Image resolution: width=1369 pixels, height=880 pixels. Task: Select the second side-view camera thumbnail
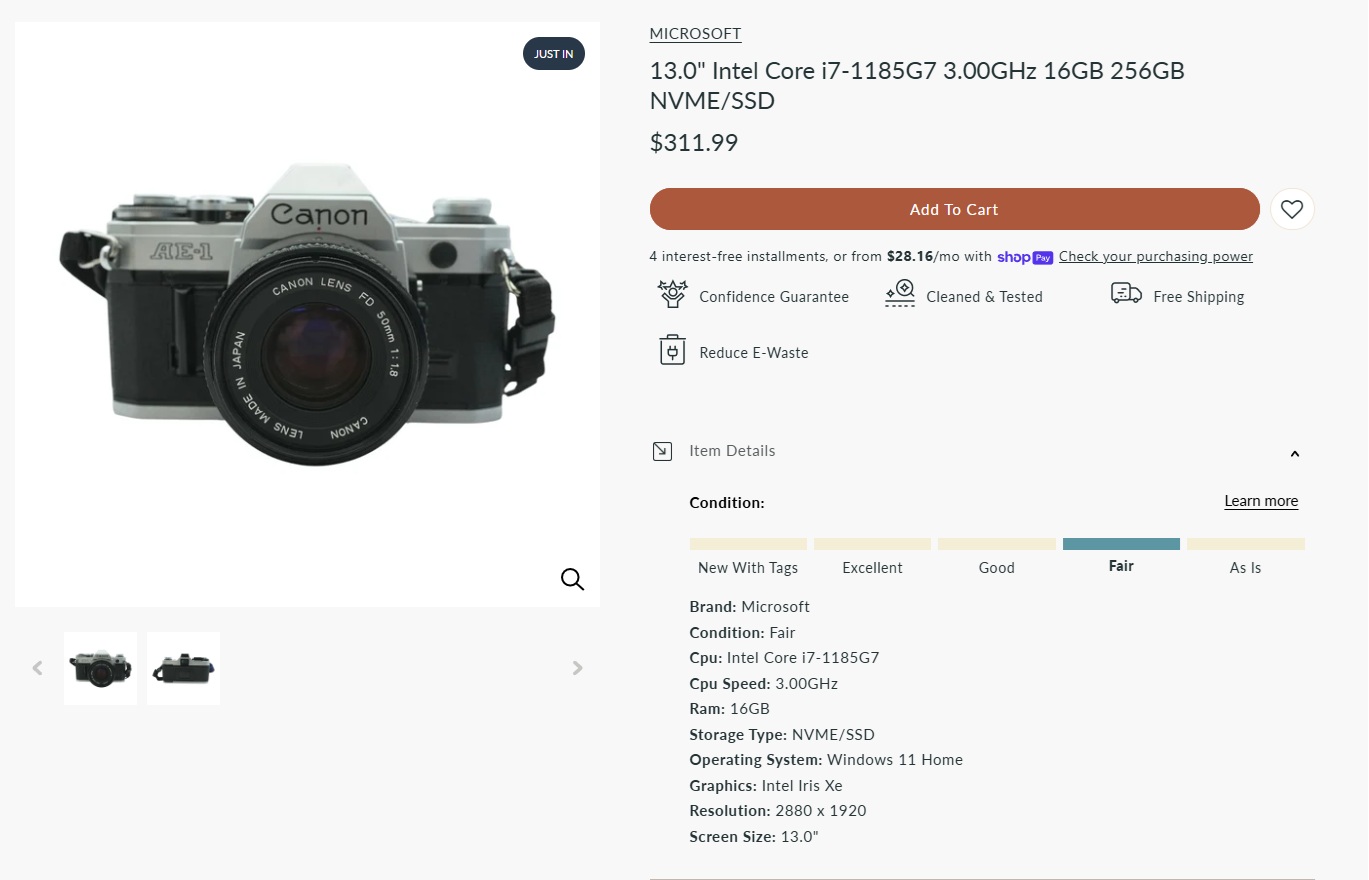pyautogui.click(x=183, y=668)
